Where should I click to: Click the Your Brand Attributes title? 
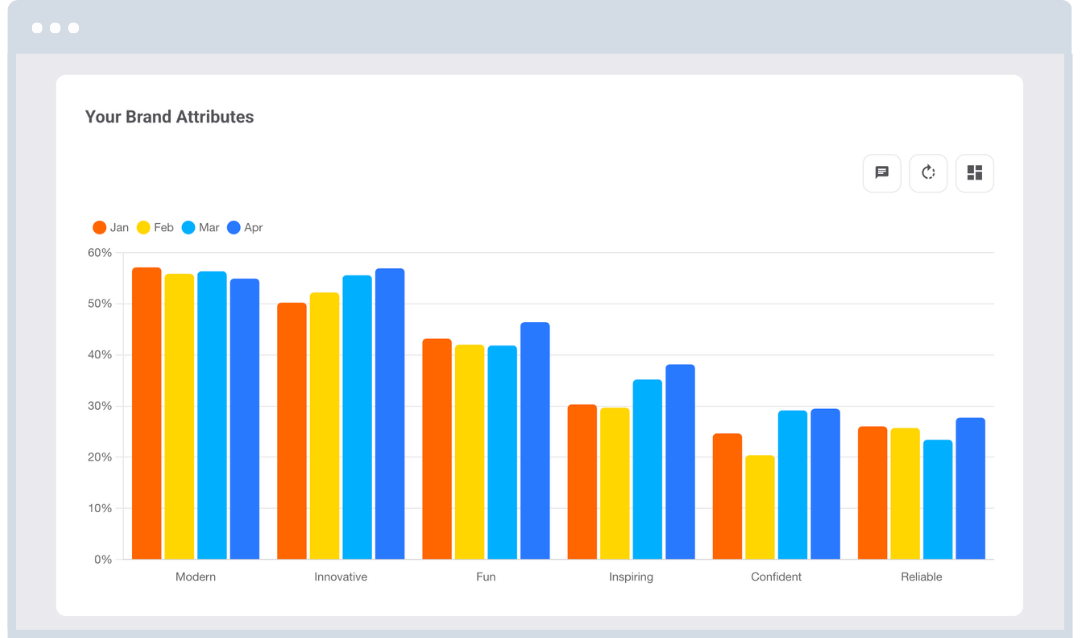point(169,117)
